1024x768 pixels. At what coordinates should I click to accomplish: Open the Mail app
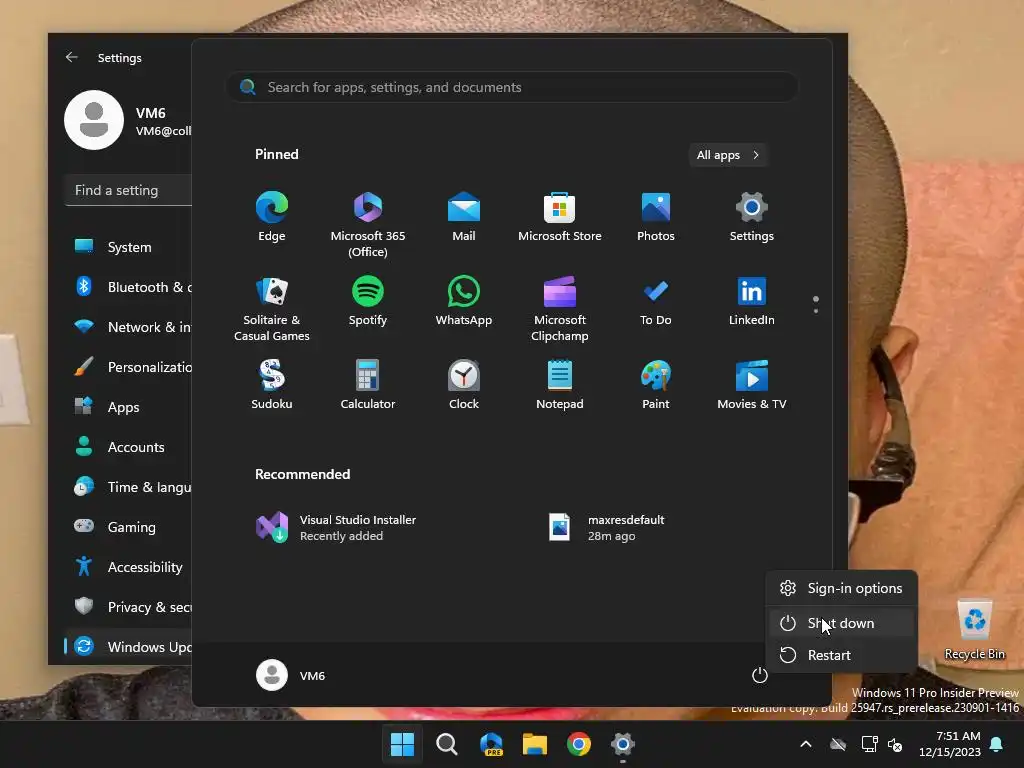pyautogui.click(x=464, y=217)
